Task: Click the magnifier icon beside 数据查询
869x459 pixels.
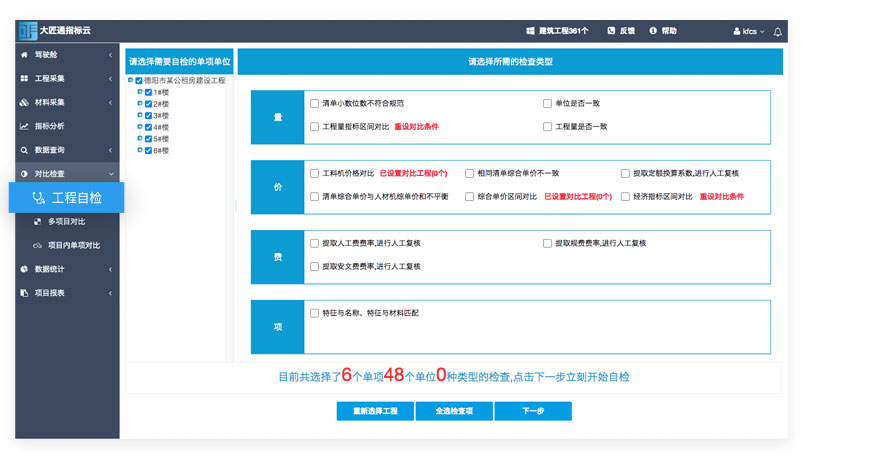Action: pos(24,150)
